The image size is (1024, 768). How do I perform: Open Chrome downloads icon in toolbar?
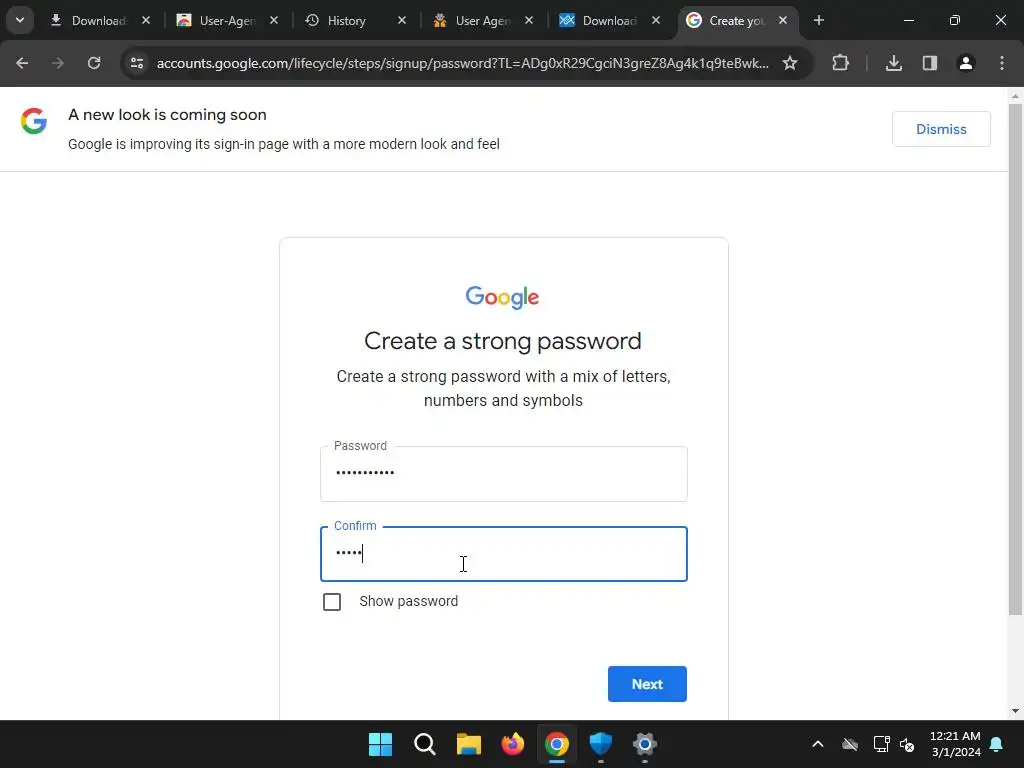[x=893, y=63]
